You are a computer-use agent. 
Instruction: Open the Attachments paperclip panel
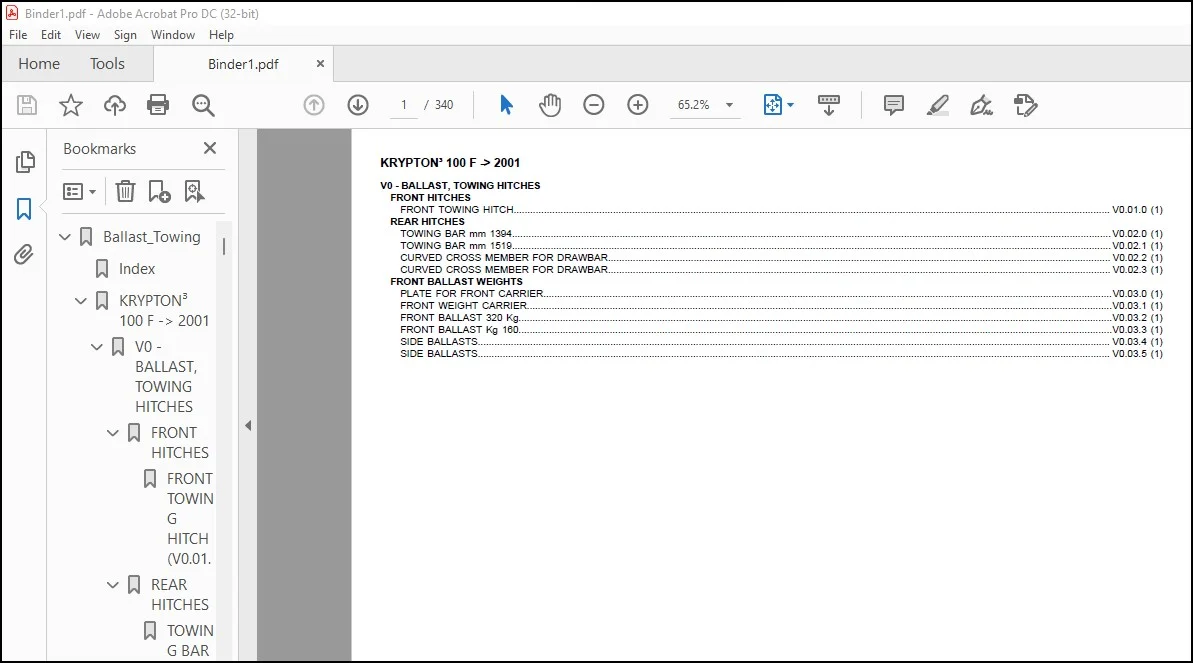tap(24, 254)
